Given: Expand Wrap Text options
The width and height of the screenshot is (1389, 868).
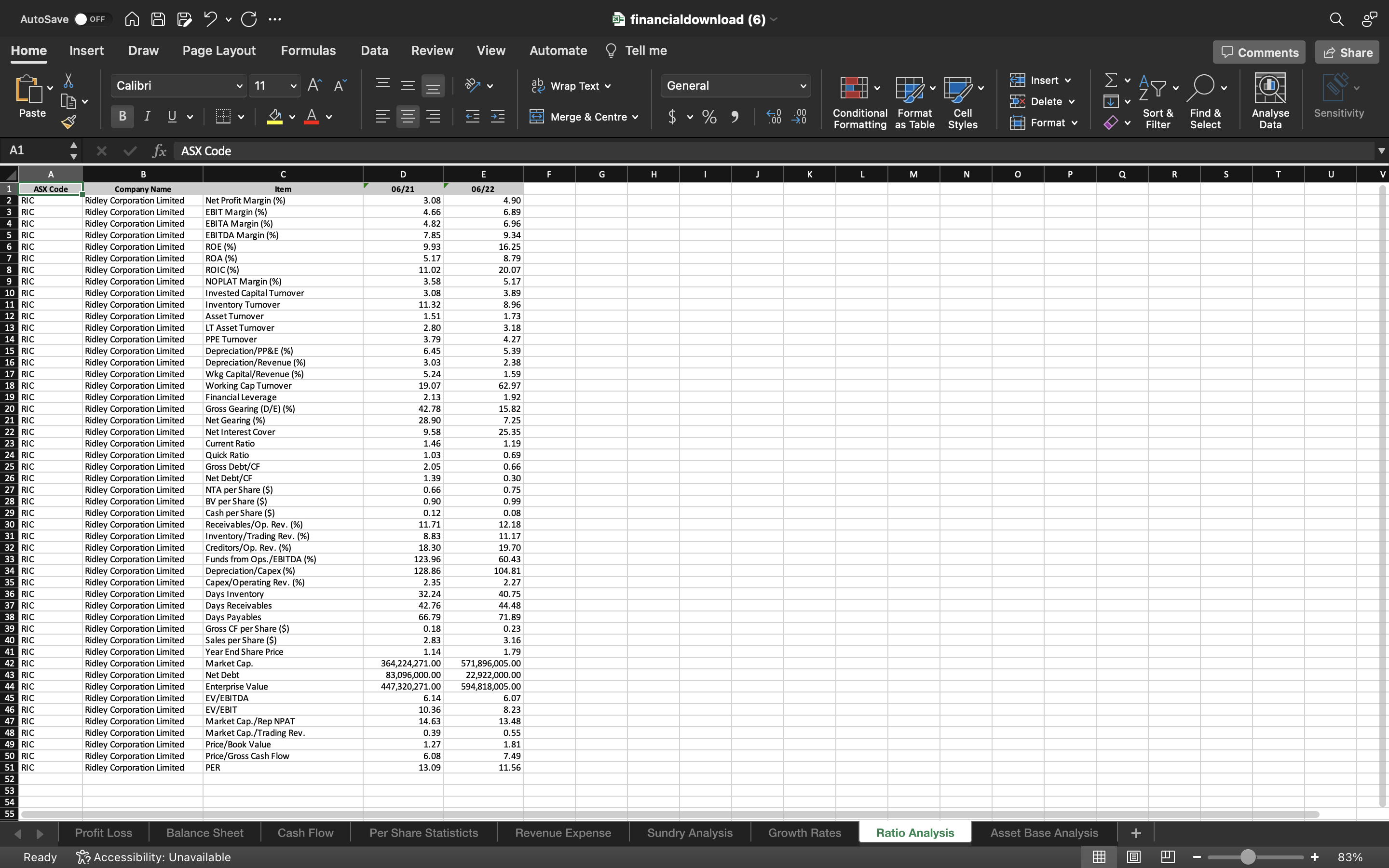Looking at the screenshot, I should [608, 86].
